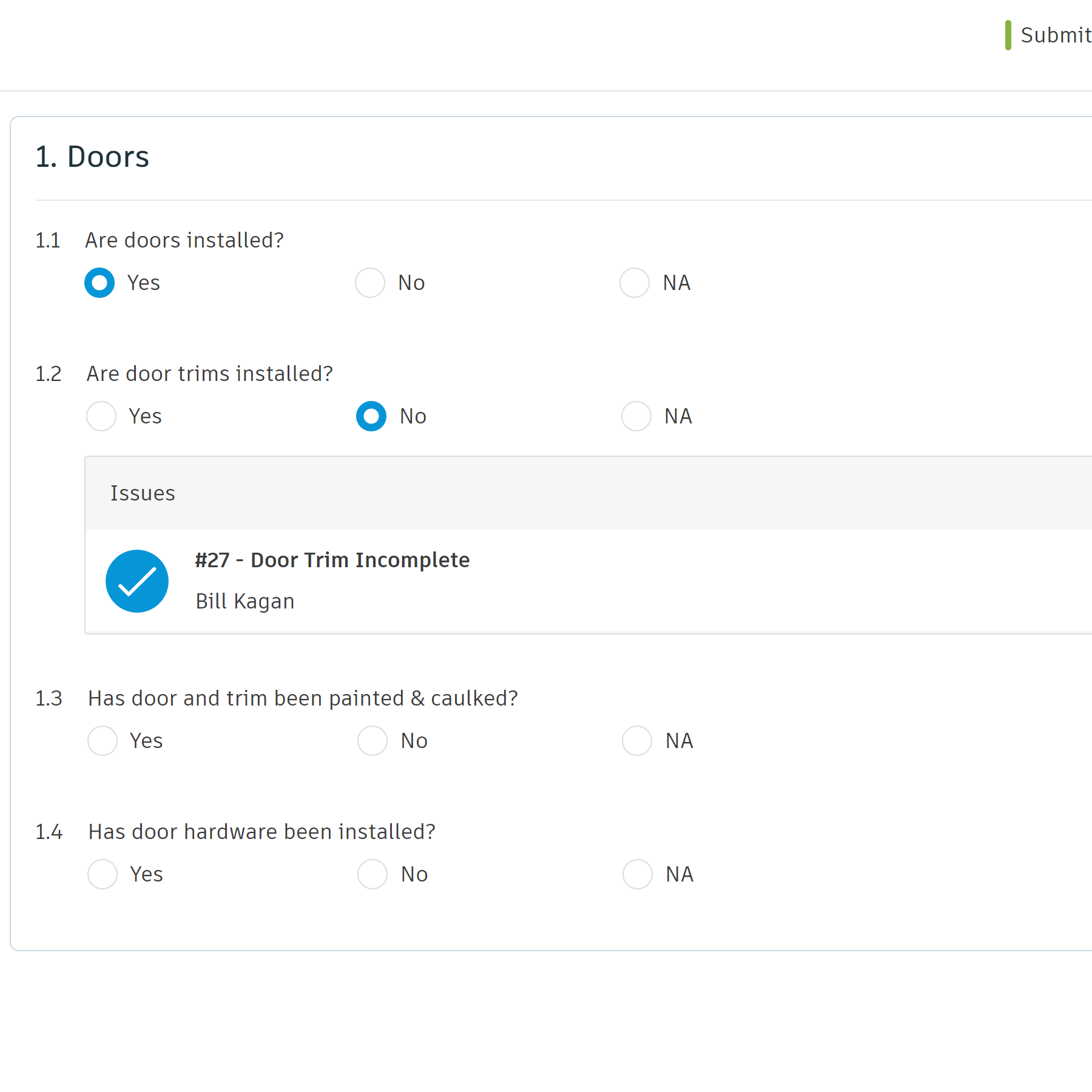Click the Issues panel header

click(x=143, y=493)
